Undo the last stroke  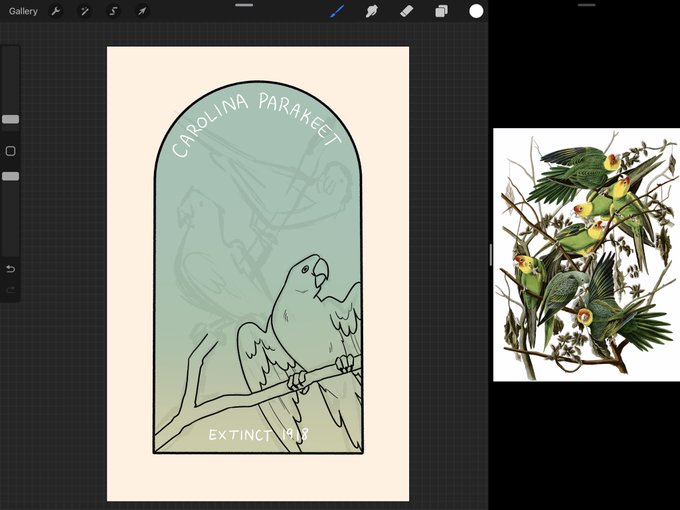coord(10,269)
